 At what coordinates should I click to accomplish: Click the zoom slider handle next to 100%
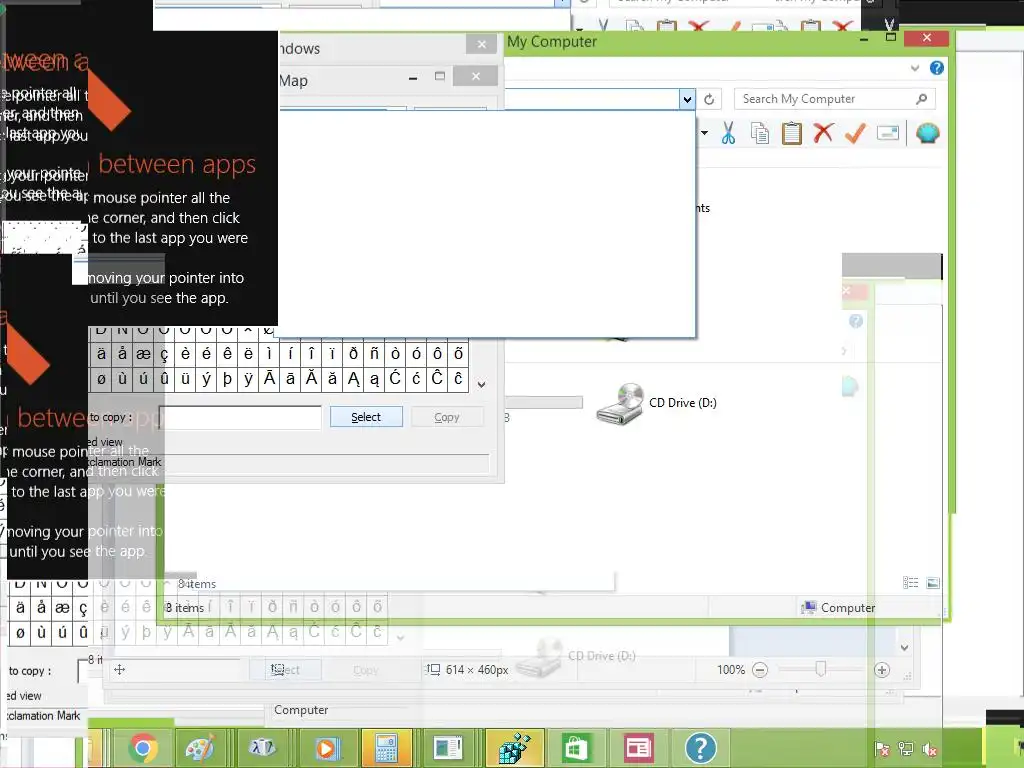[821, 669]
